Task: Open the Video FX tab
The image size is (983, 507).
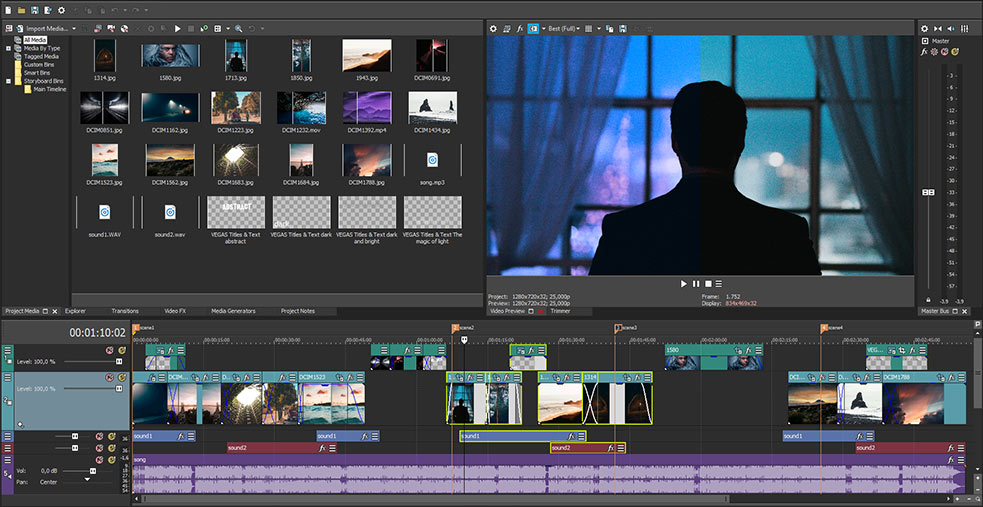Action: coord(175,311)
